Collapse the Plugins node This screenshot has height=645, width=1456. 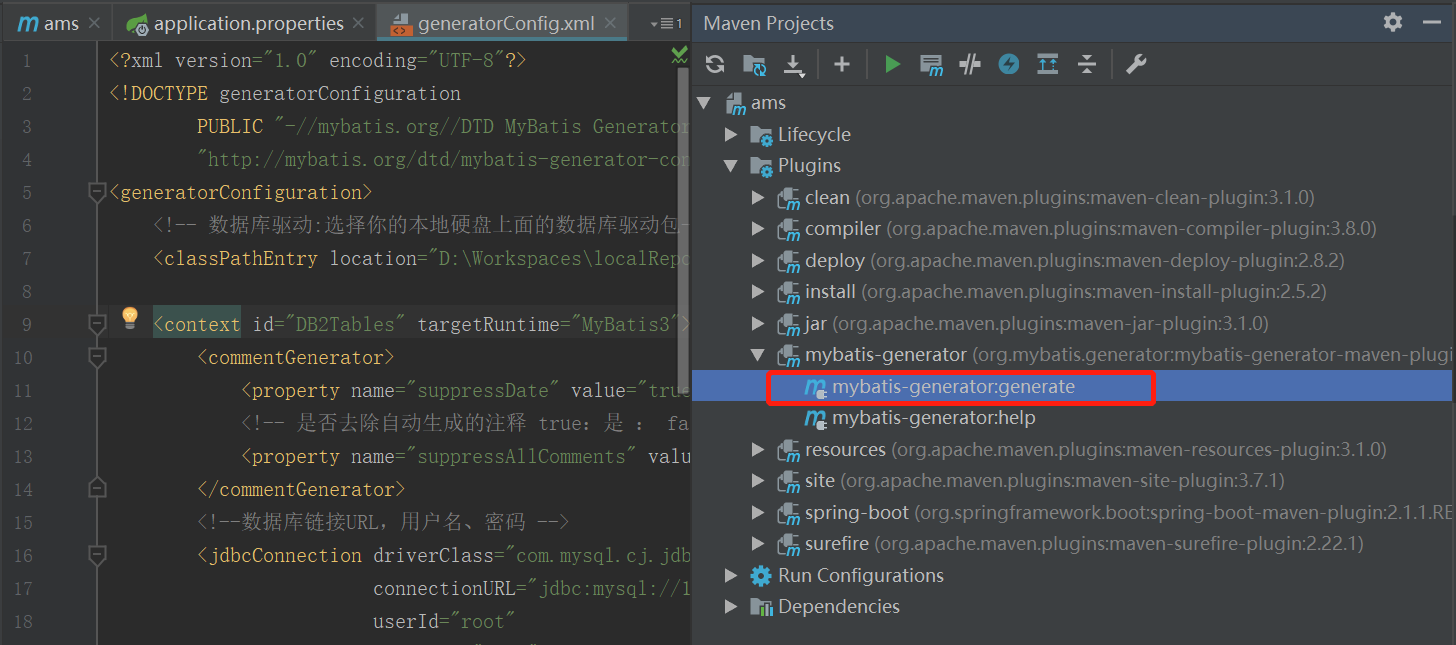pos(731,166)
